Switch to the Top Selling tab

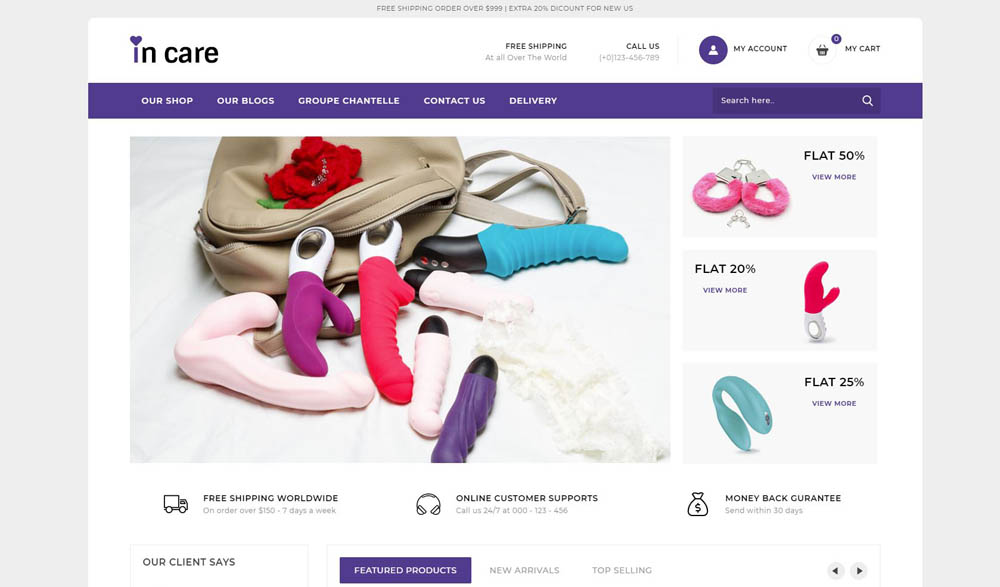[622, 570]
